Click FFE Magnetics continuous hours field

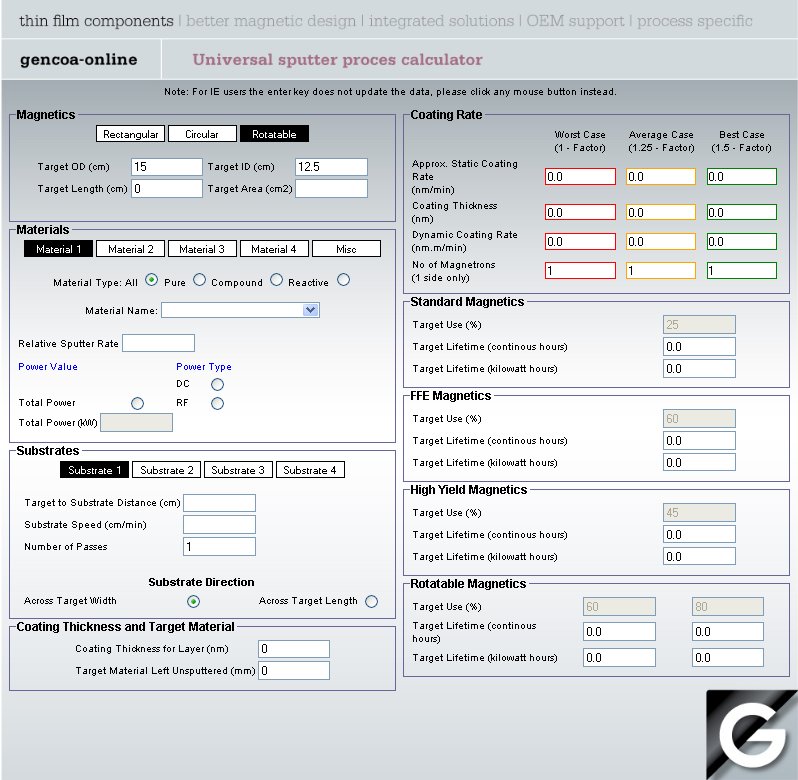699,441
